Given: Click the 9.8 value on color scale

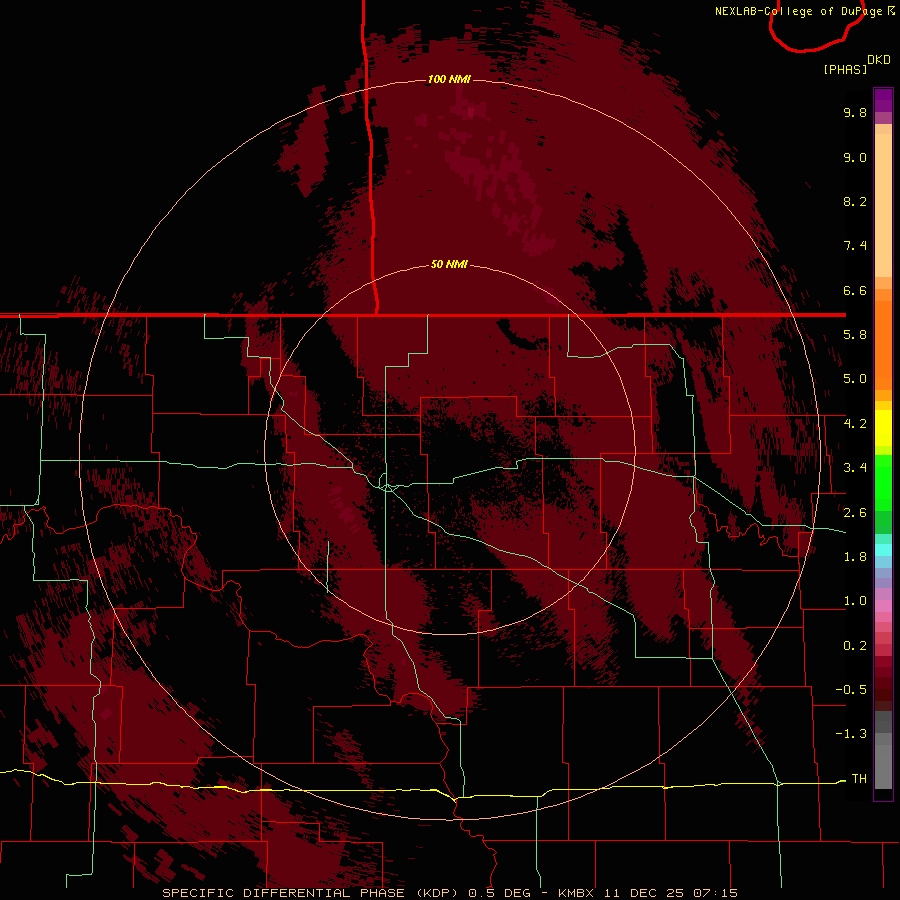Looking at the screenshot, I should pos(855,112).
